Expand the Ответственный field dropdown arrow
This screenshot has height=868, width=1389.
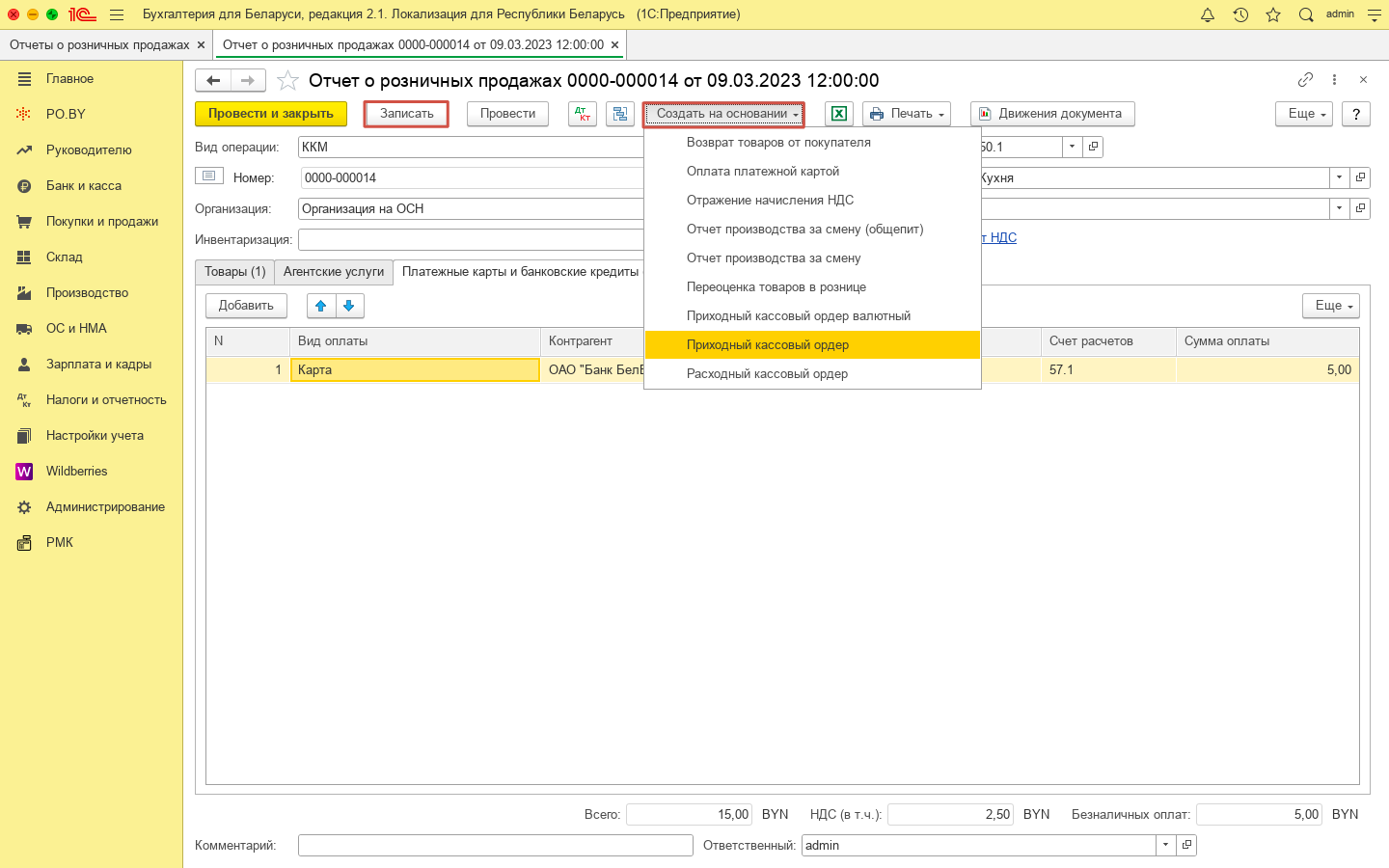[1165, 845]
